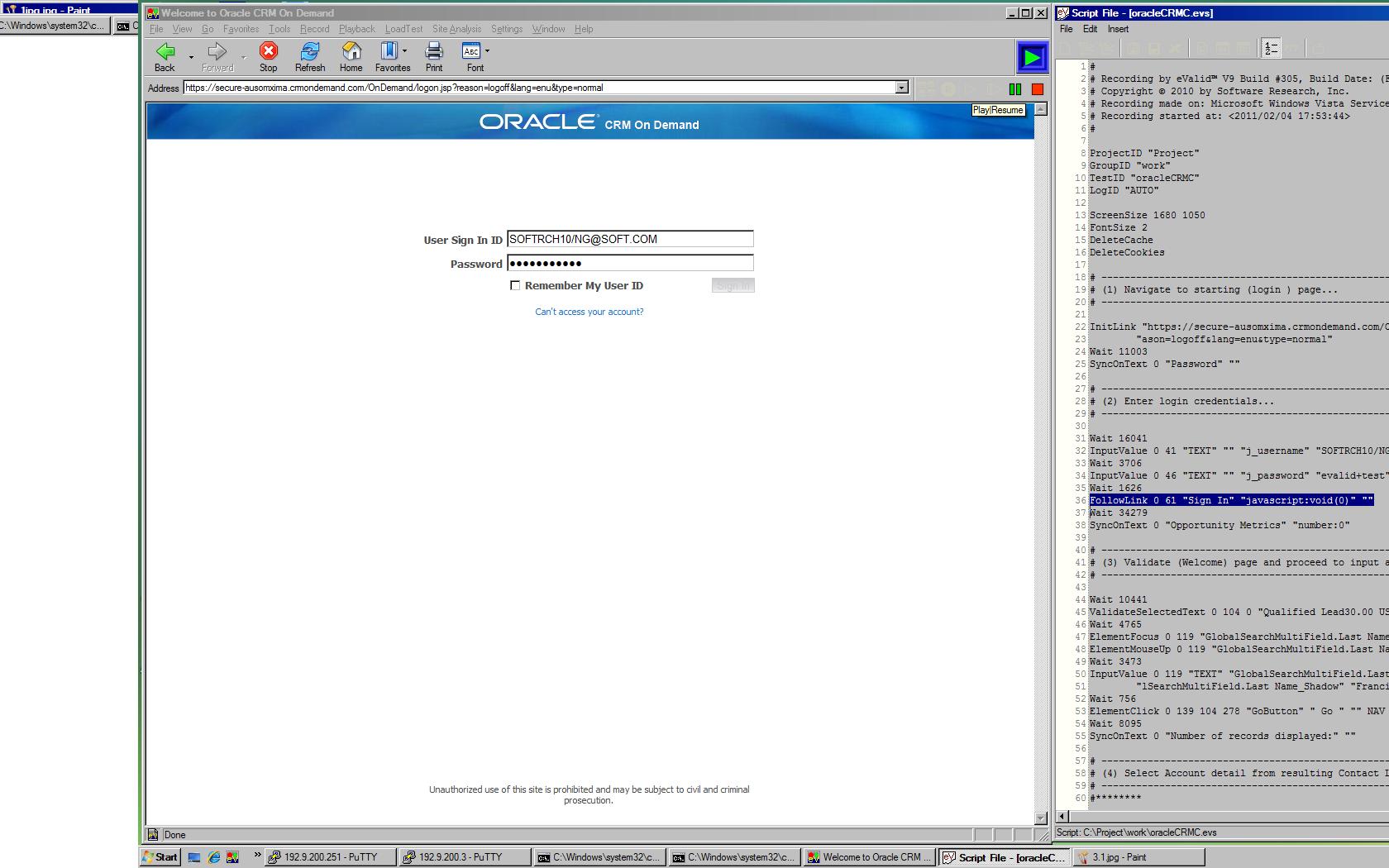Switch to Welcome to Oracle CRM taskbar button
The width and height of the screenshot is (1389, 868).
tap(870, 857)
